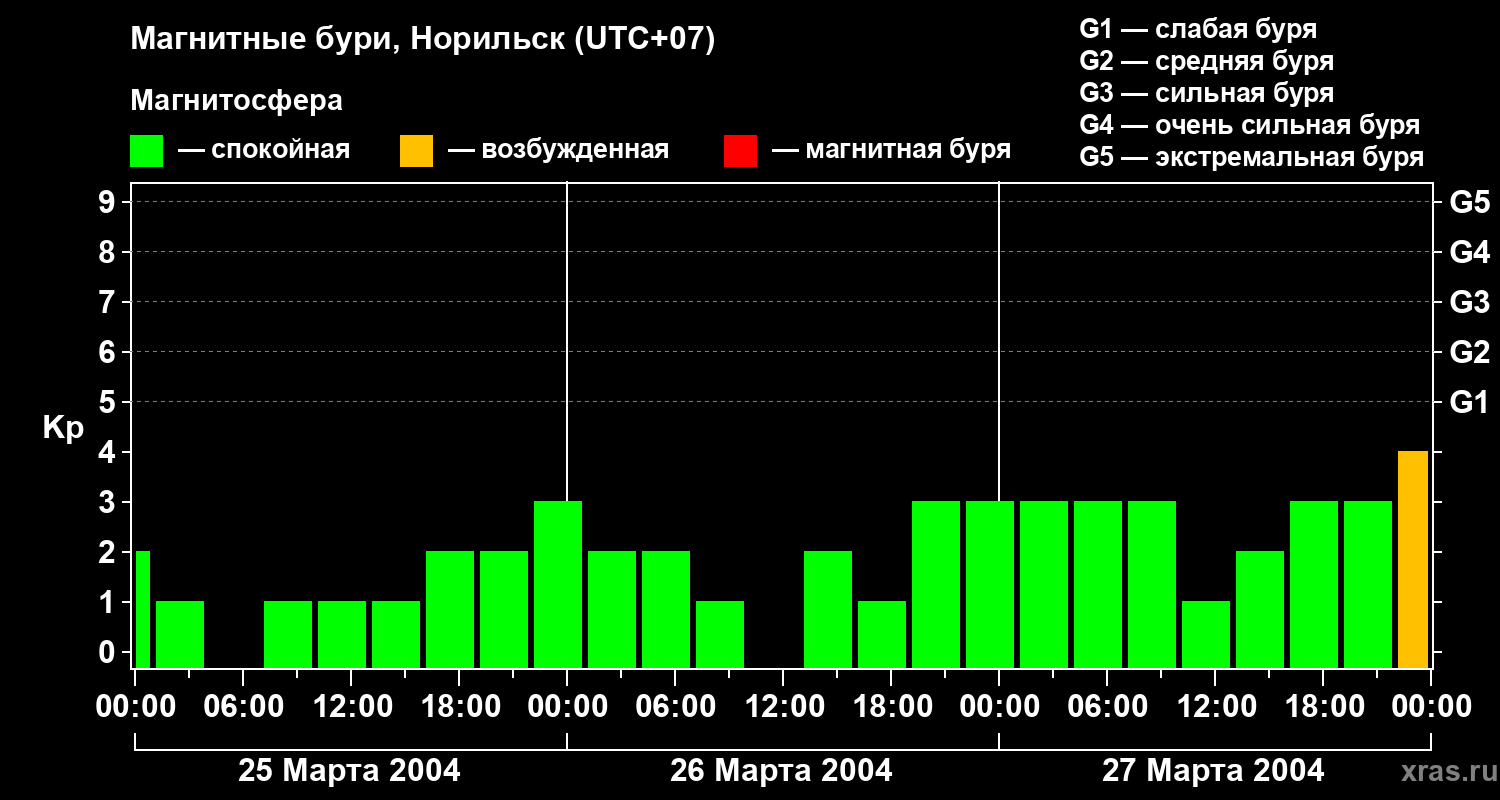The width and height of the screenshot is (1500, 800).
Task: Pick the "G4 — очень сильная буря" legend line
Action: (1249, 125)
